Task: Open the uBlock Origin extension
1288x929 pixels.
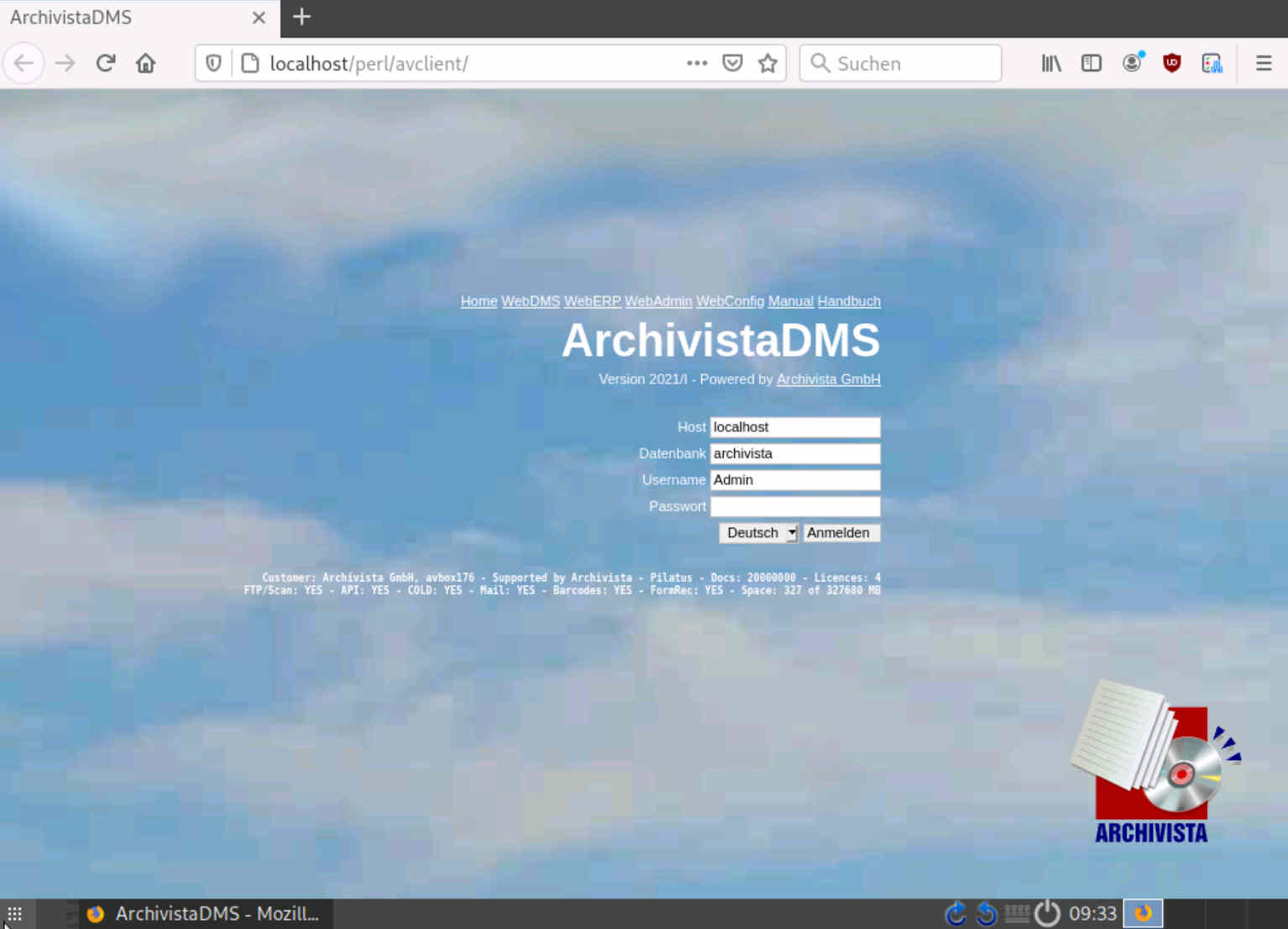Action: click(x=1172, y=63)
